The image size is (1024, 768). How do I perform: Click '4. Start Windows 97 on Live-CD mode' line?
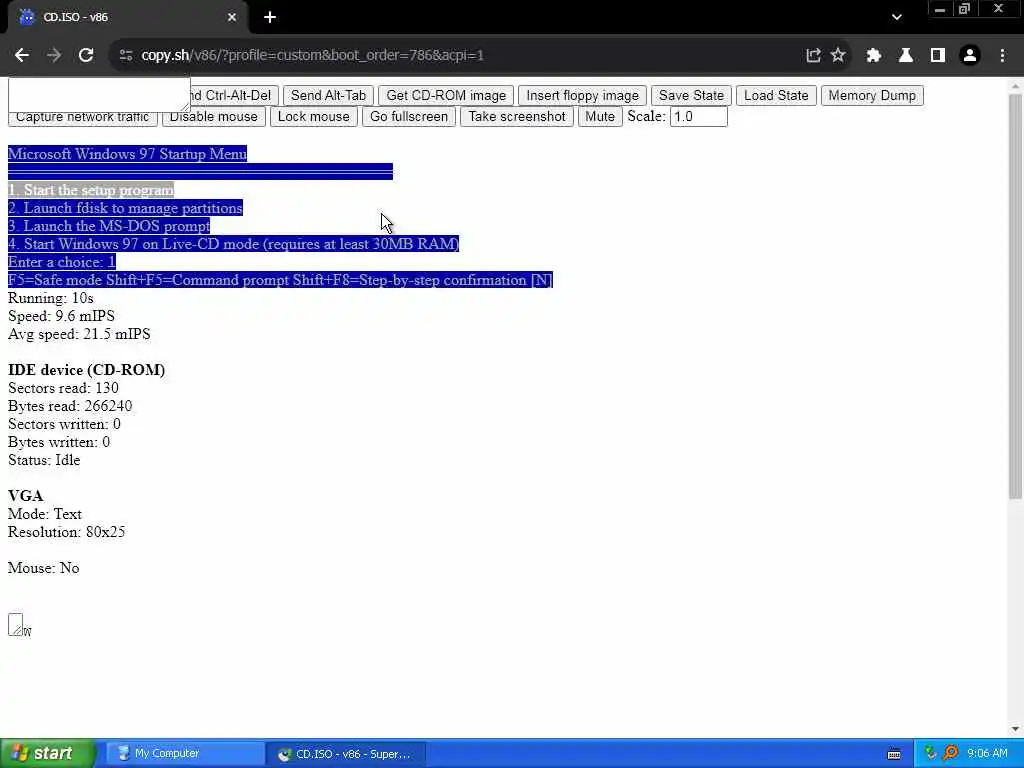(x=233, y=244)
